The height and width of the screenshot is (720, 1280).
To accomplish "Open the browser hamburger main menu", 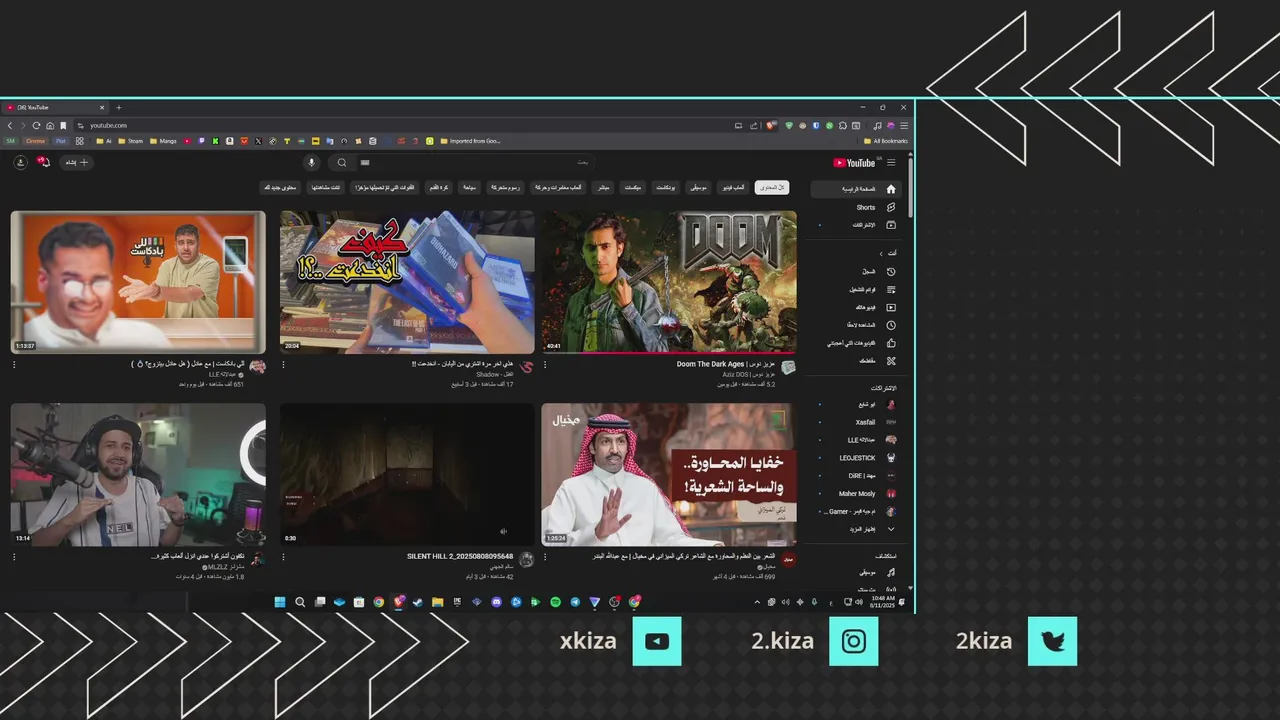I will pyautogui.click(x=904, y=125).
